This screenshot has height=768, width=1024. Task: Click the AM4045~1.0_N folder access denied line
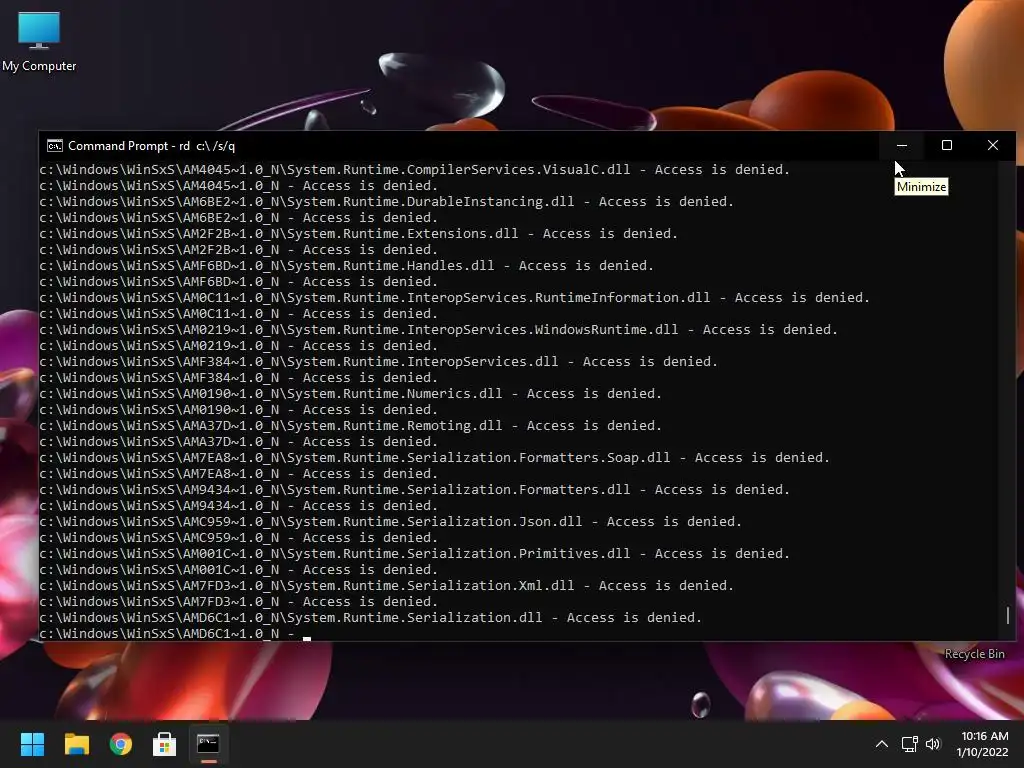(239, 185)
